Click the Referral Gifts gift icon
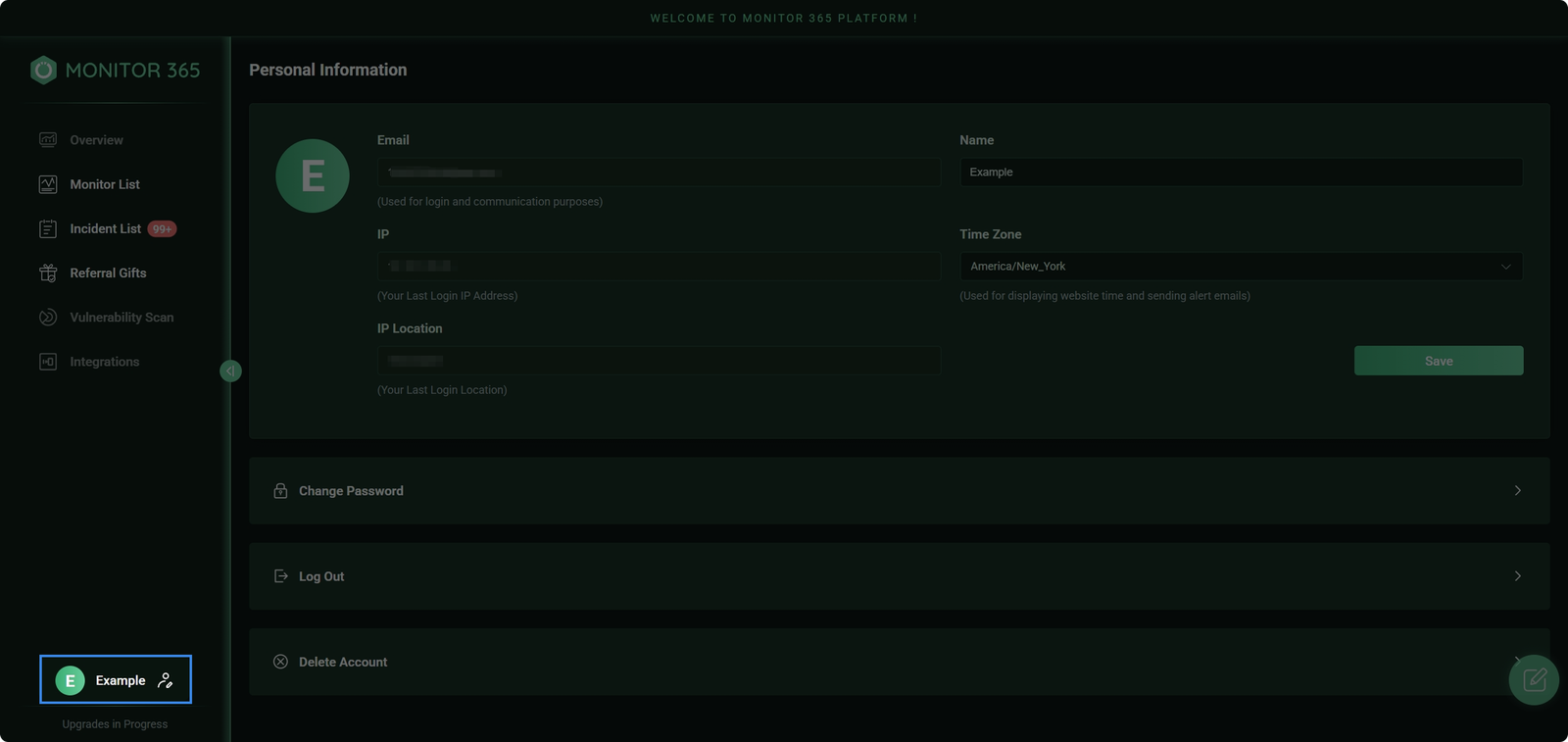1568x742 pixels. point(48,273)
